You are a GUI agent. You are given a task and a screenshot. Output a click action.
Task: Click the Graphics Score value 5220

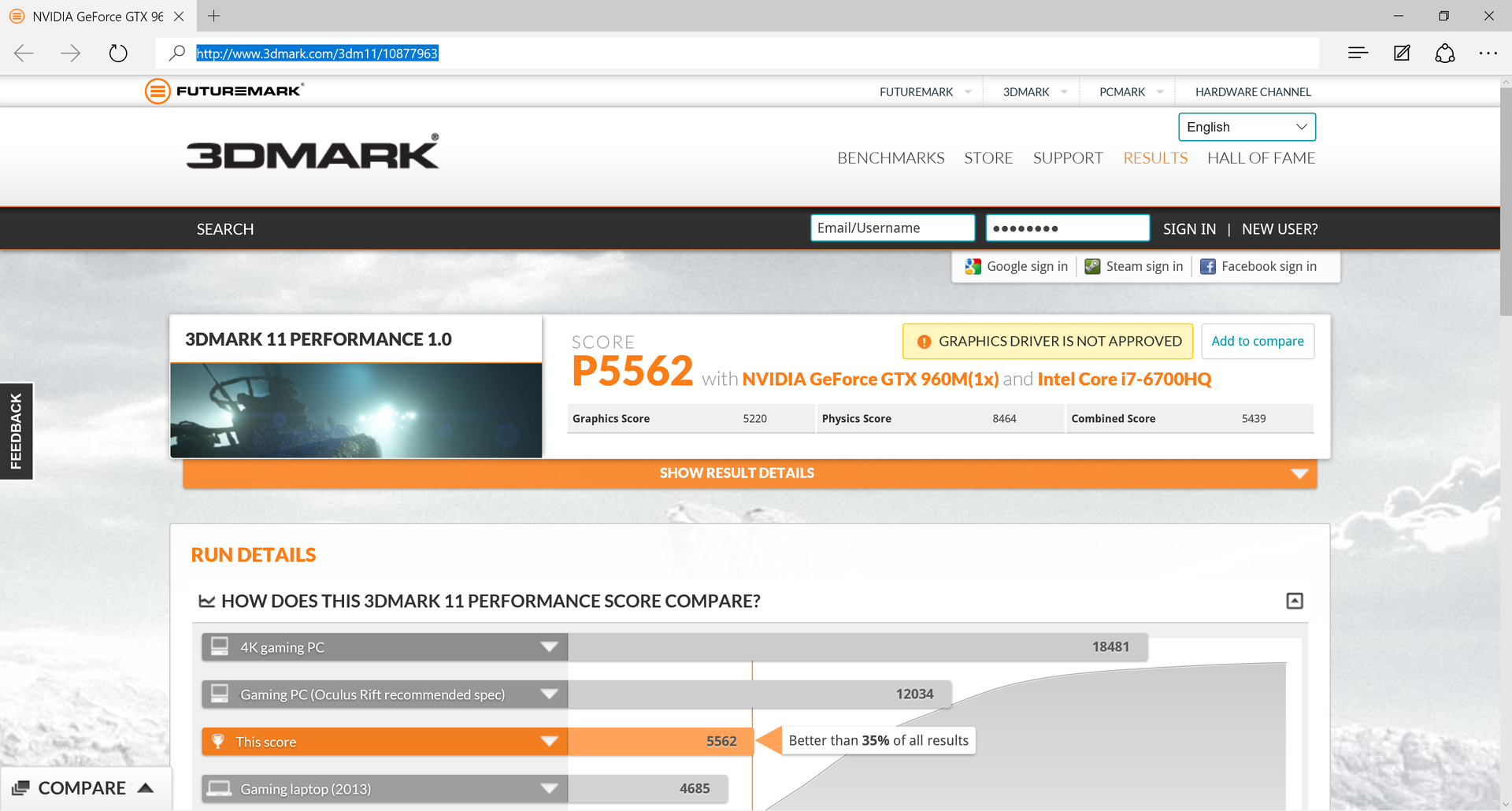click(x=754, y=419)
